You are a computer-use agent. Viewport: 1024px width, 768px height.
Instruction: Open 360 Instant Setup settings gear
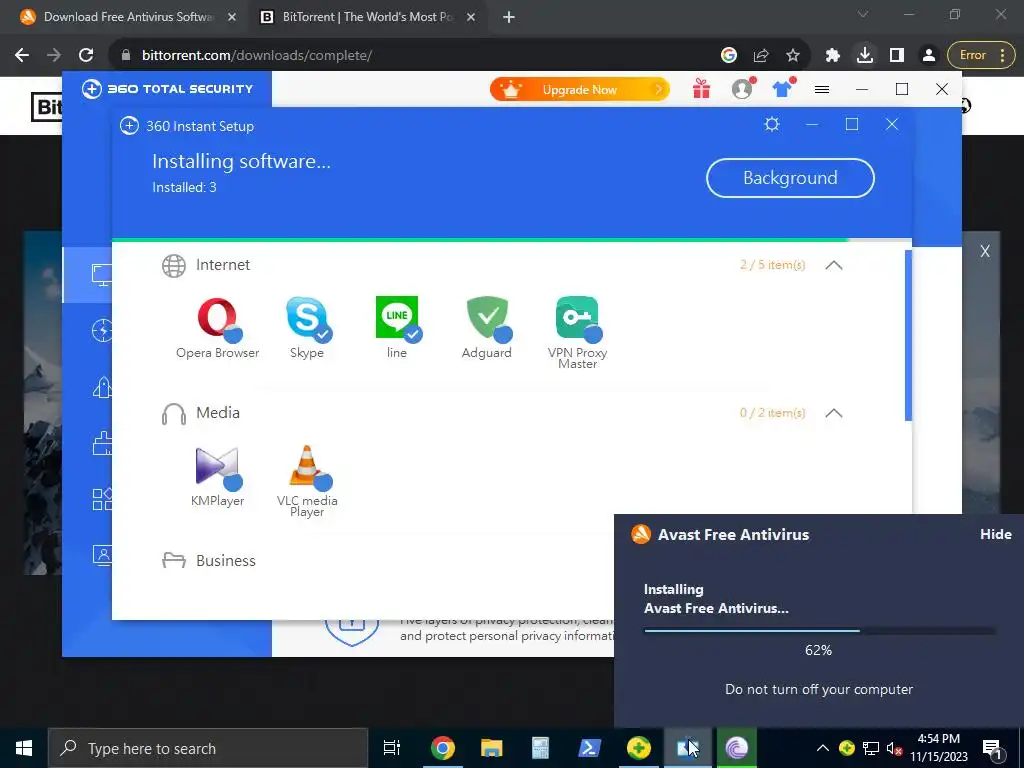tap(772, 124)
